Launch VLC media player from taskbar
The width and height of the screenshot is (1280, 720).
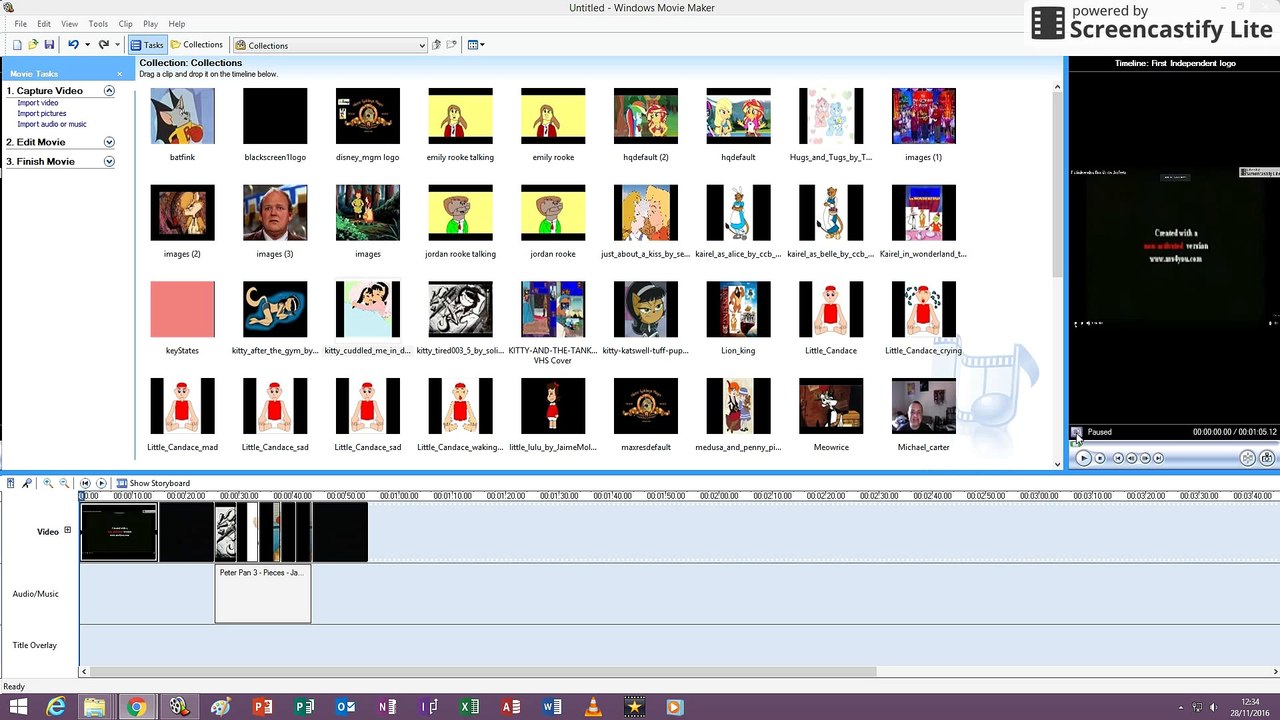tap(593, 707)
